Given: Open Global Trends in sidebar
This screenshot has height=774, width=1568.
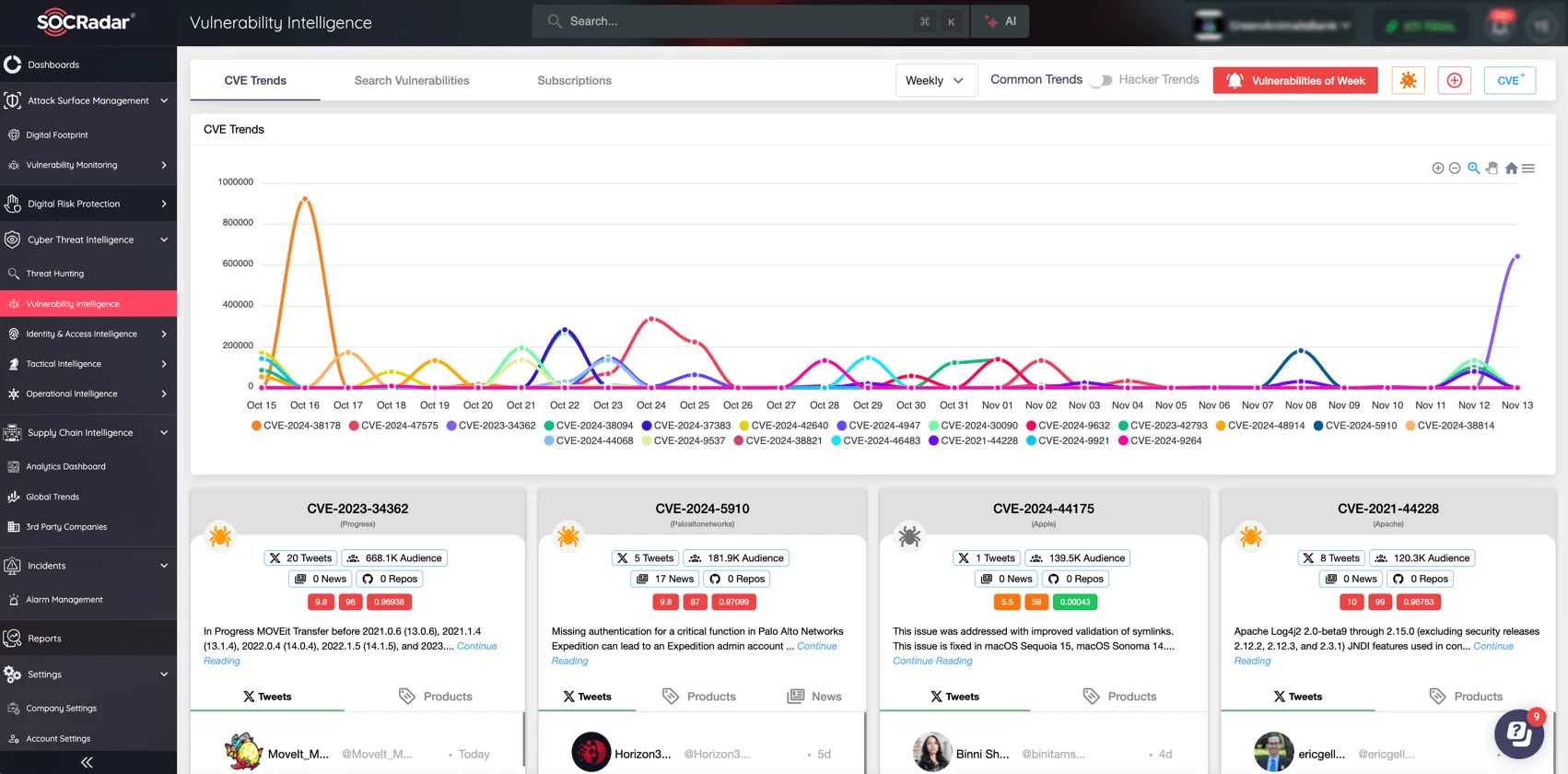Looking at the screenshot, I should tap(88, 497).
